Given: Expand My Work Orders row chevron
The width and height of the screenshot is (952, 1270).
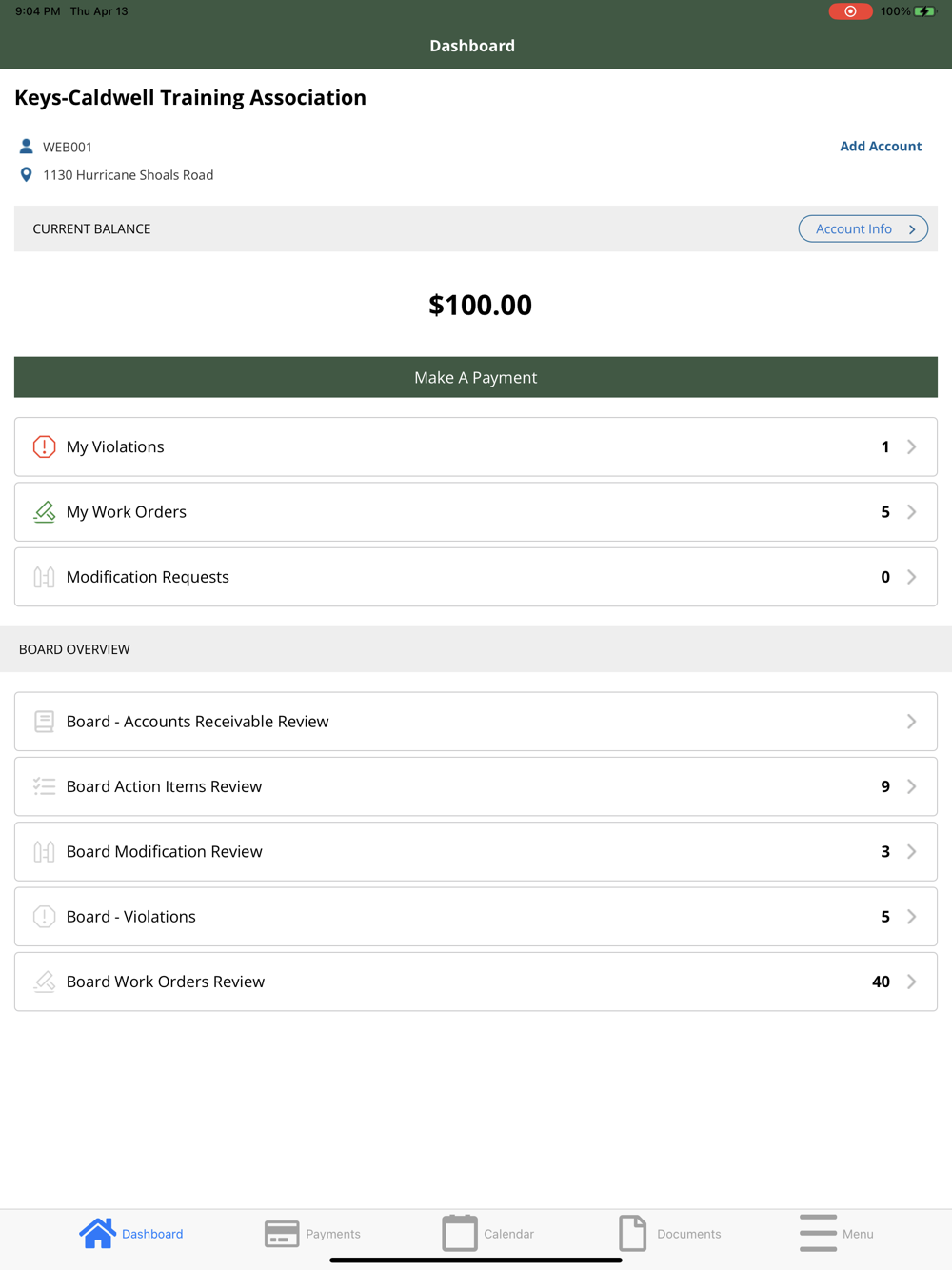Looking at the screenshot, I should pyautogui.click(x=912, y=512).
